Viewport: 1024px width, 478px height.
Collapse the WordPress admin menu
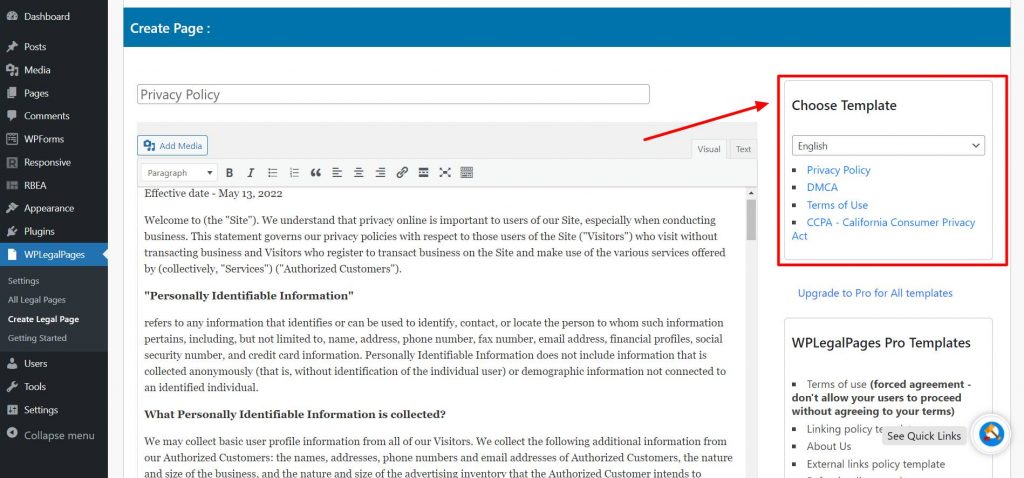[59, 435]
